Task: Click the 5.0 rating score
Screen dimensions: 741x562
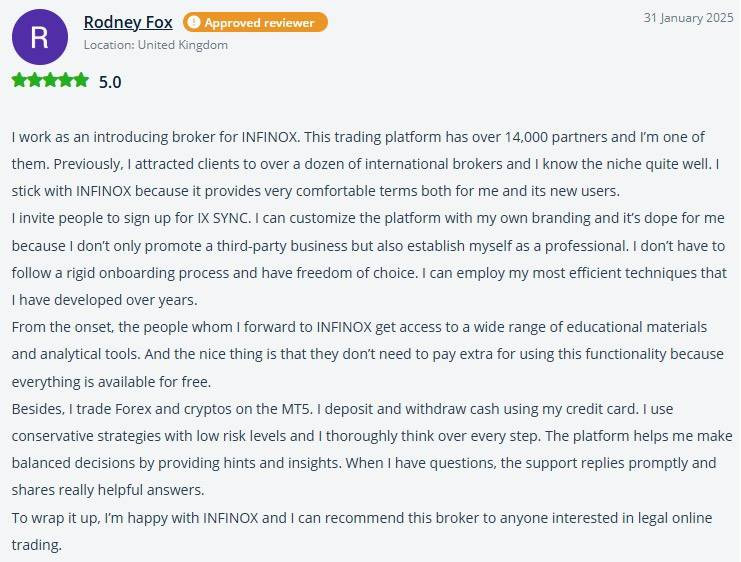Action: click(110, 82)
